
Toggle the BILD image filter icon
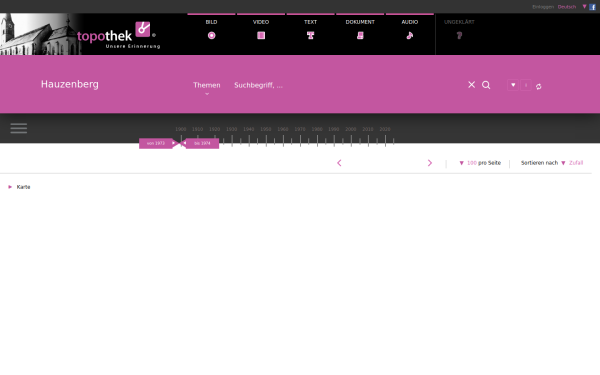tap(212, 36)
